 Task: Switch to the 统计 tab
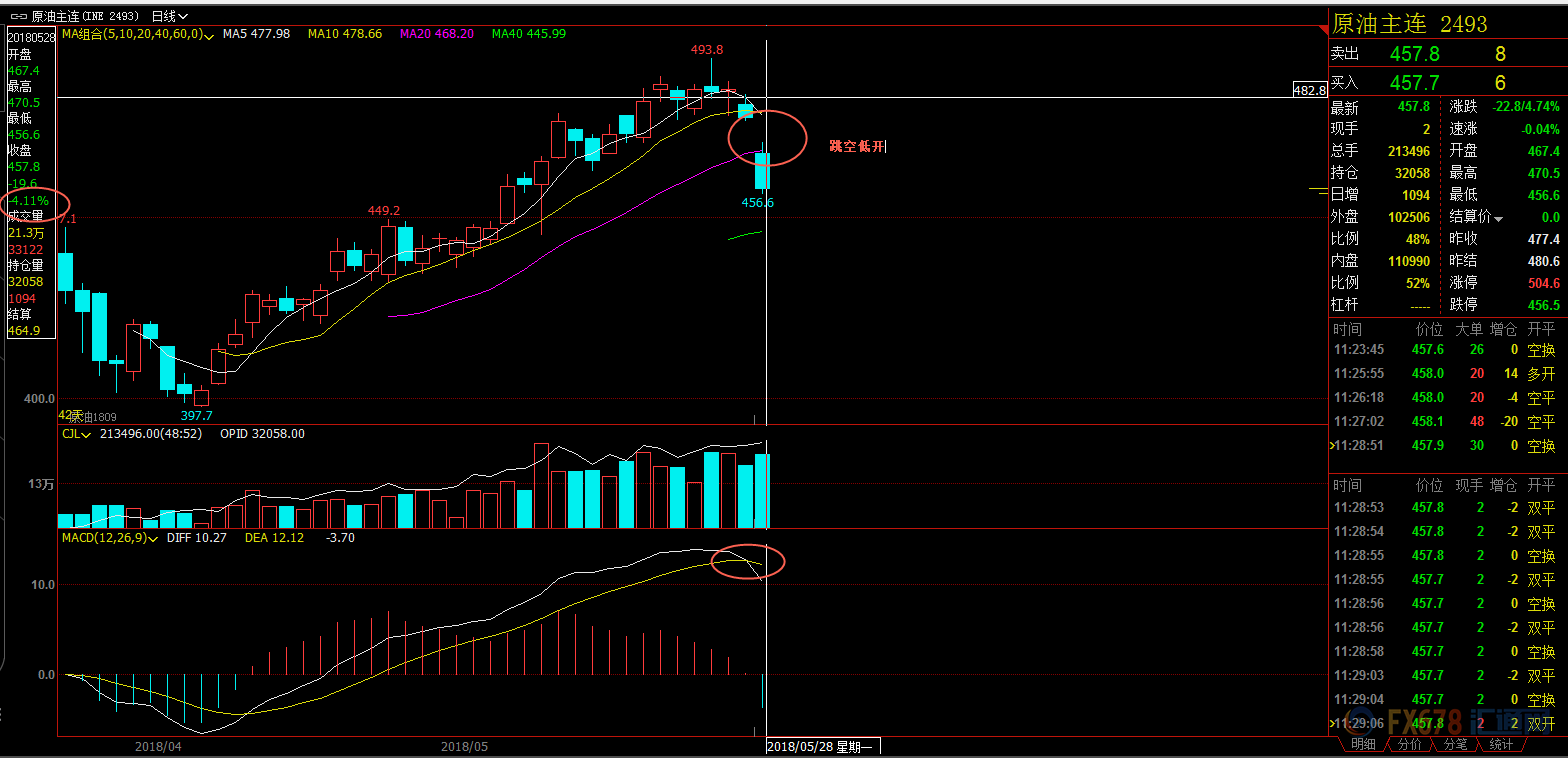coord(1501,745)
